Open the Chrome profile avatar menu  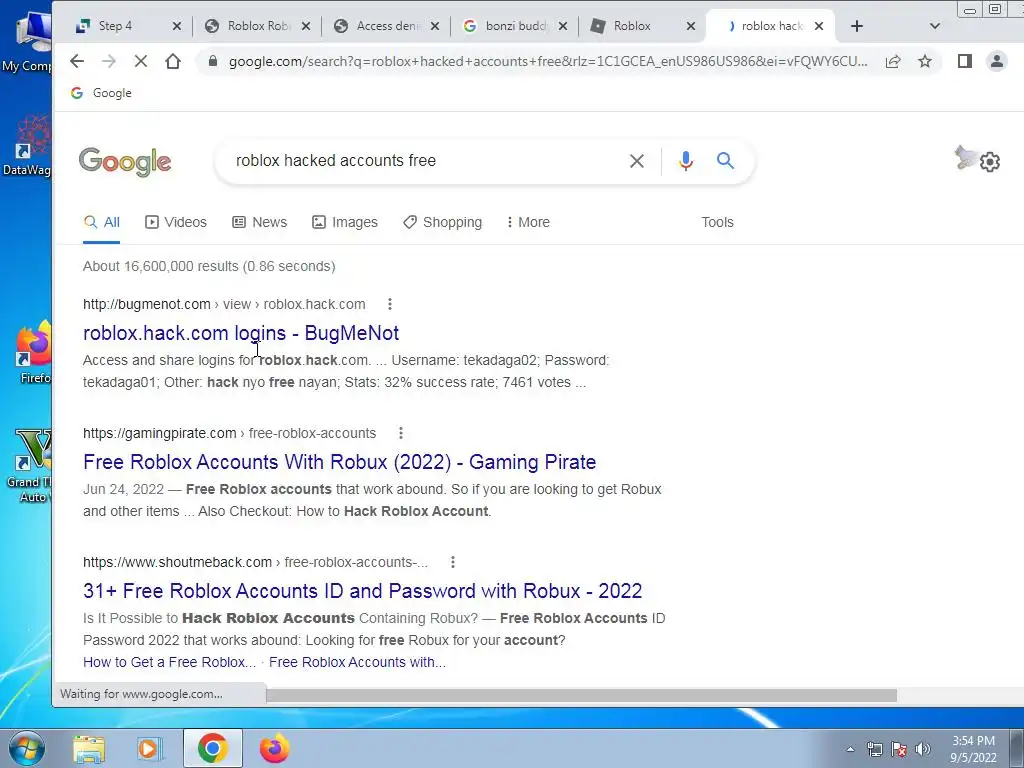point(997,61)
